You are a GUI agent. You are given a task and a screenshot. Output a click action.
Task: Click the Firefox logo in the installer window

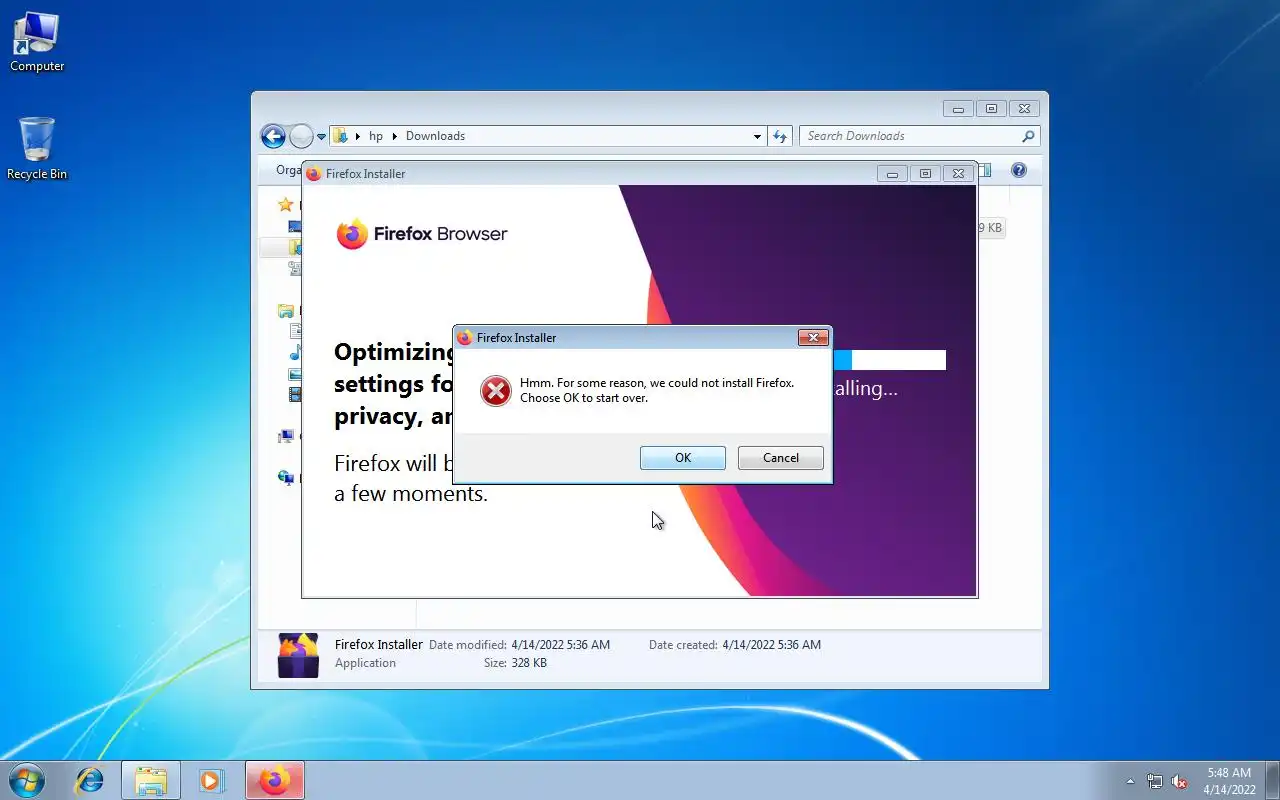tap(352, 234)
